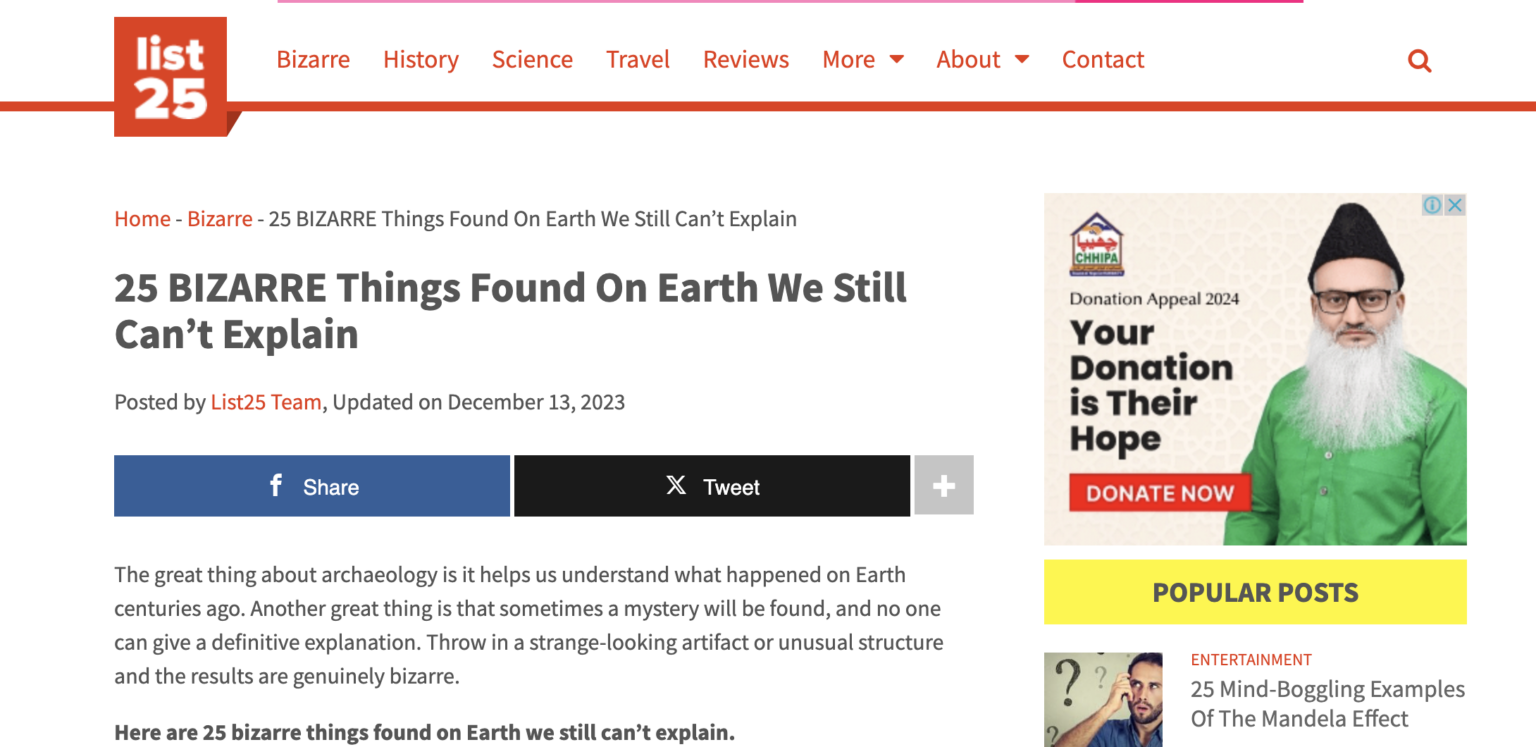The image size is (1536, 747).
Task: Visit the History section
Action: (420, 59)
